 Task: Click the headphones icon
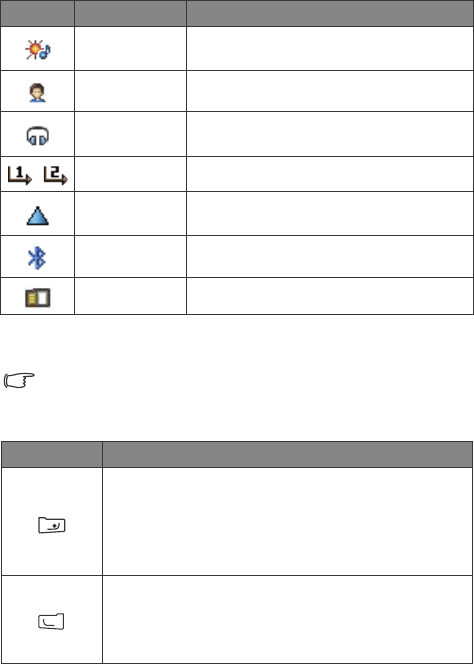point(38,136)
